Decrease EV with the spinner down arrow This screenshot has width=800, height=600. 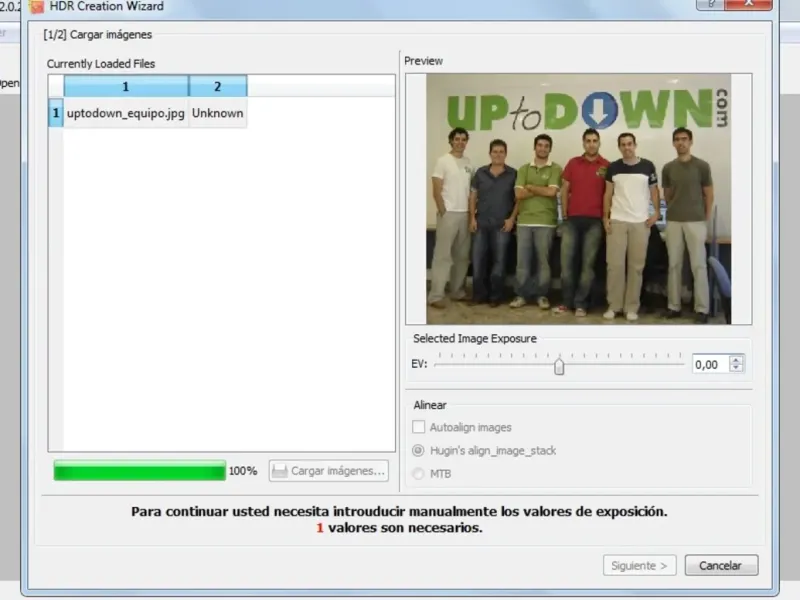pos(736,368)
